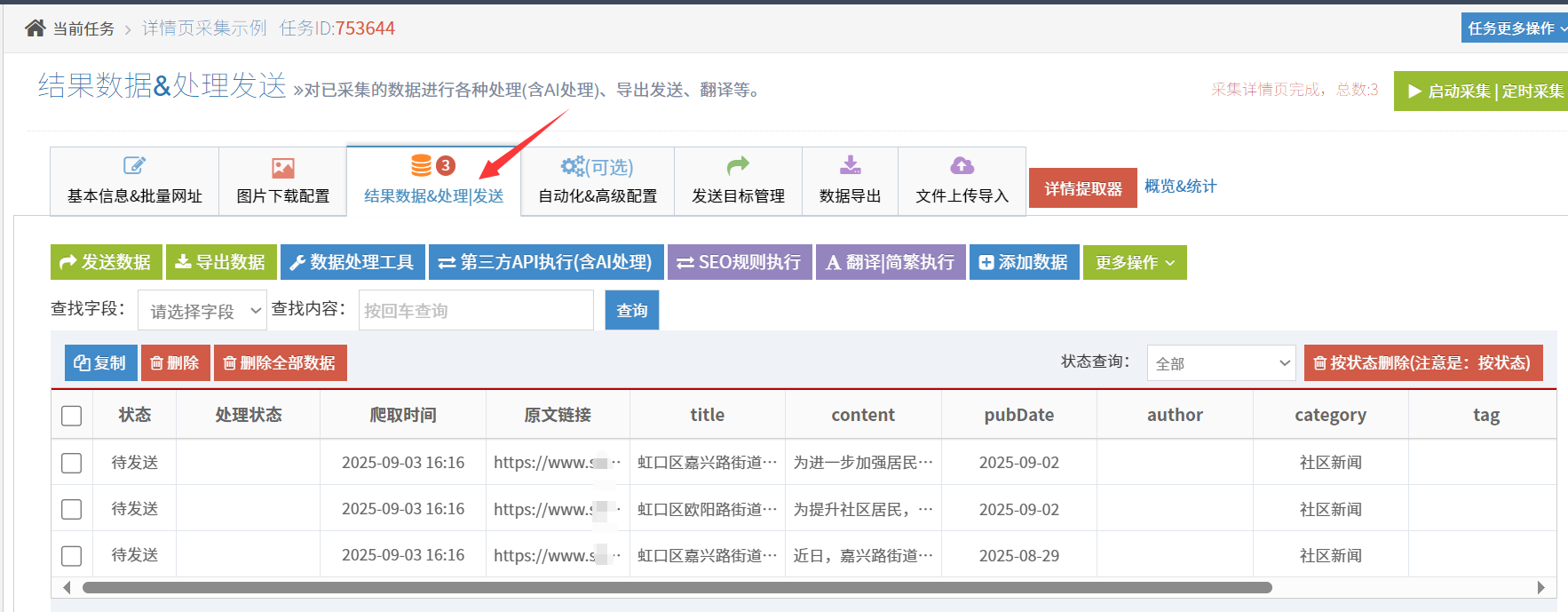Toggle the select-all checkbox in table header

[72, 416]
